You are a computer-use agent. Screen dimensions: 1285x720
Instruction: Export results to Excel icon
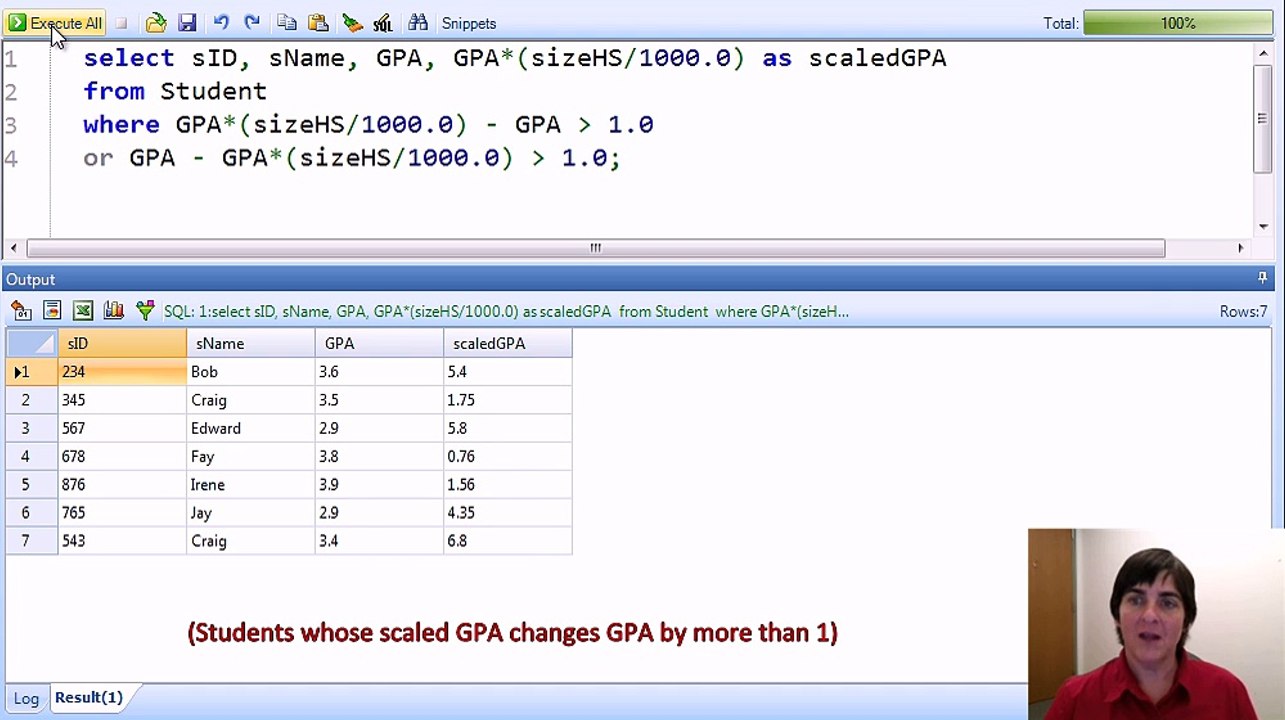click(83, 311)
